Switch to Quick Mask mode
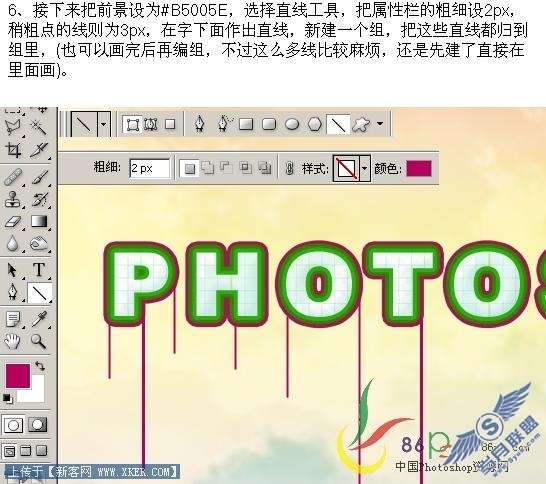The image size is (546, 484). 38,424
